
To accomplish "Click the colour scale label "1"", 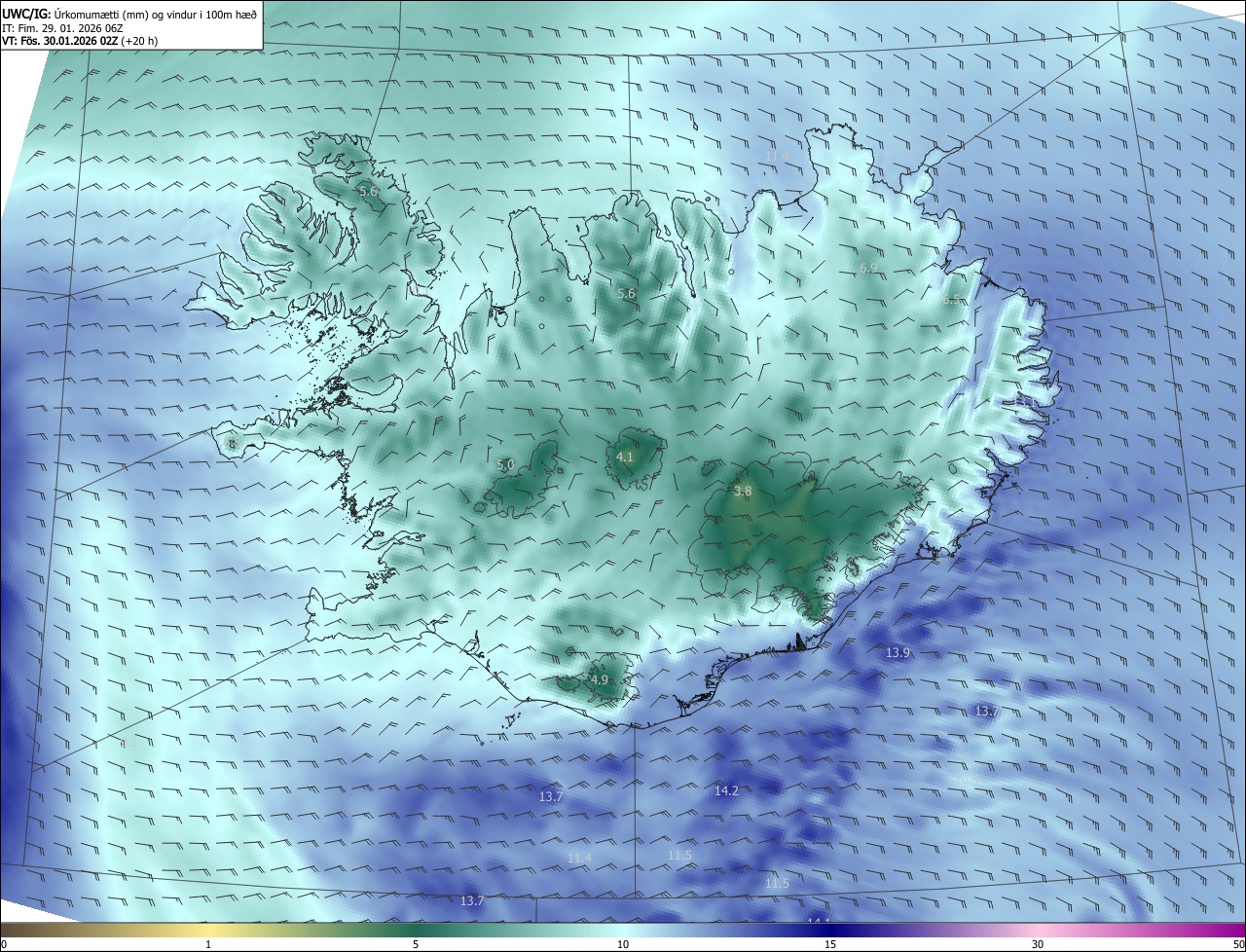I will tap(208, 944).
